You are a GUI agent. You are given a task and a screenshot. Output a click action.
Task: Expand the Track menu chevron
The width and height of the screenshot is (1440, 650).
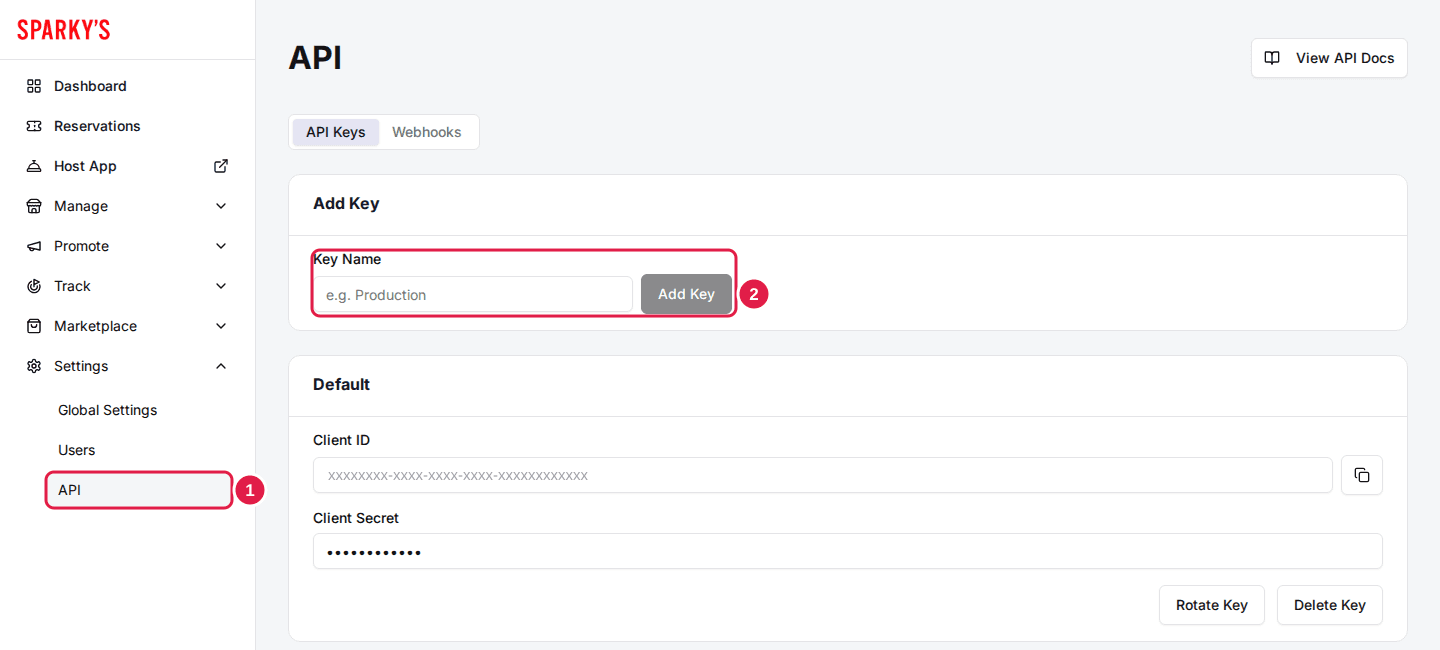point(221,286)
